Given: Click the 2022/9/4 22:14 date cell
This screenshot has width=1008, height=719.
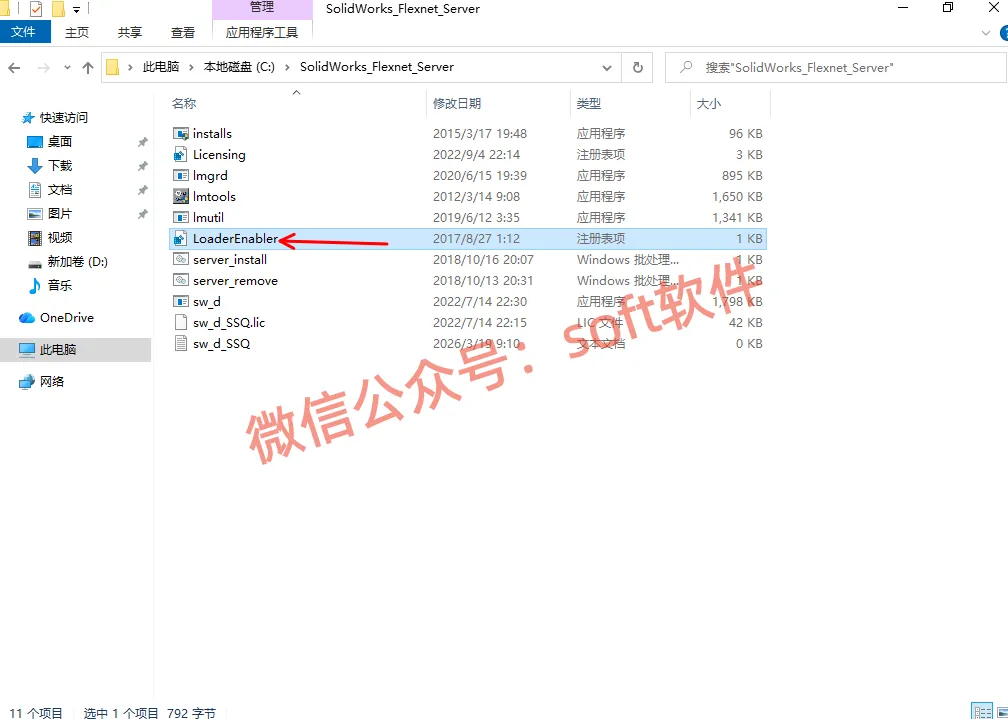Looking at the screenshot, I should pos(476,155).
